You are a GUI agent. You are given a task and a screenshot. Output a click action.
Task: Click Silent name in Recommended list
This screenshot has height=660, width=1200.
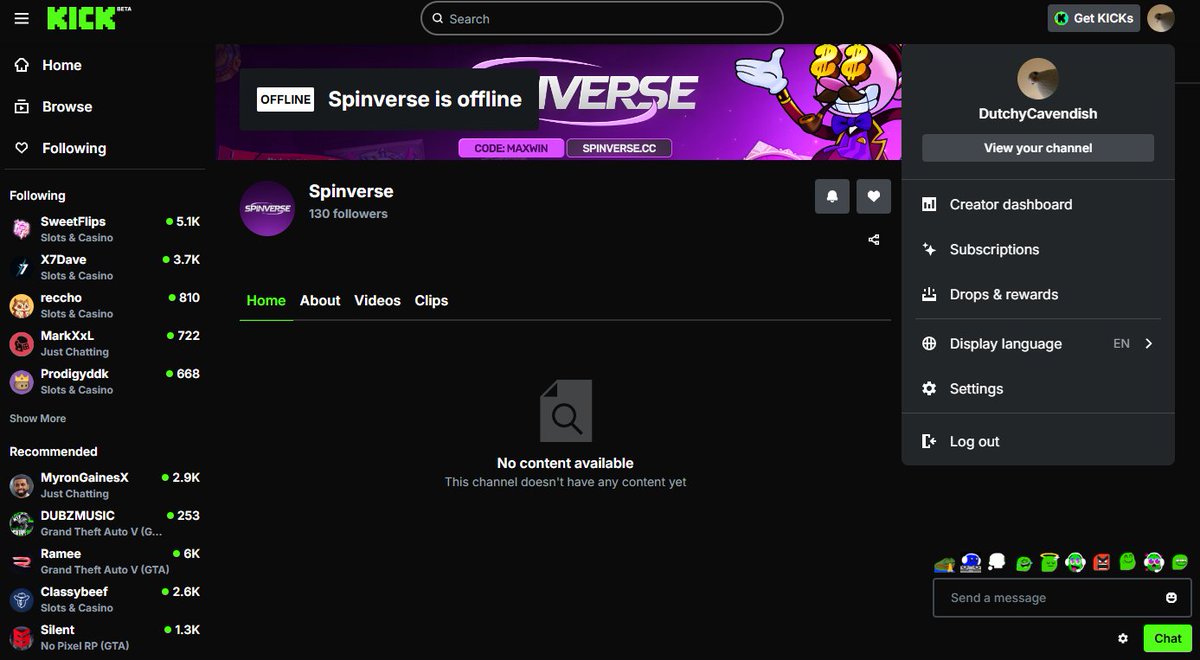pos(58,629)
